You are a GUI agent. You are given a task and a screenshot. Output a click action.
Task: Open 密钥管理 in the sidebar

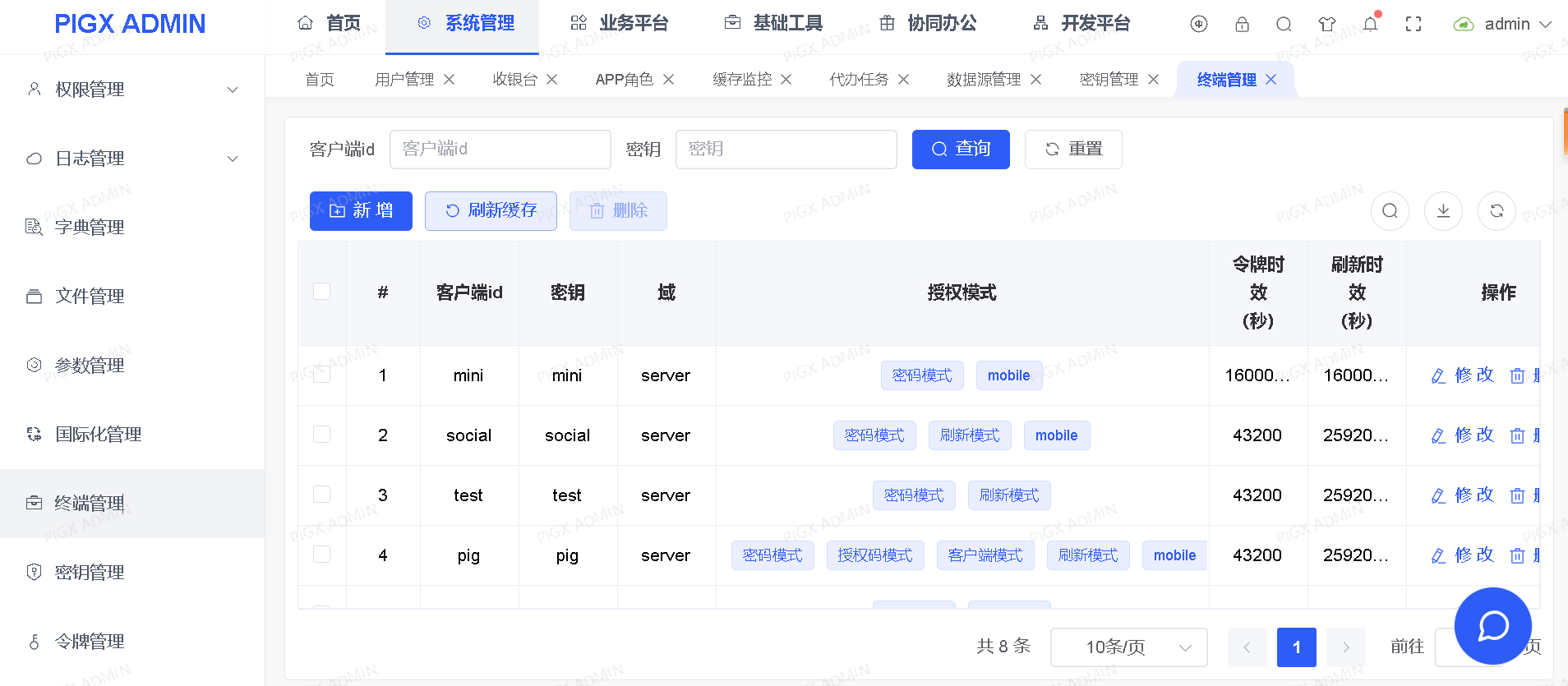click(132, 573)
